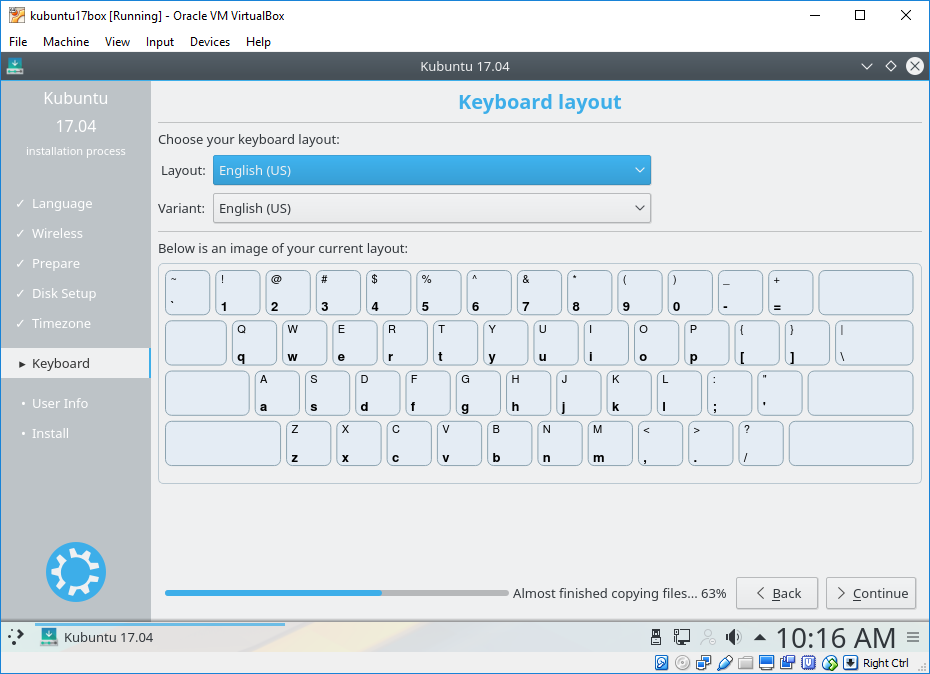Open the KDE application launcher icon

pos(16,637)
